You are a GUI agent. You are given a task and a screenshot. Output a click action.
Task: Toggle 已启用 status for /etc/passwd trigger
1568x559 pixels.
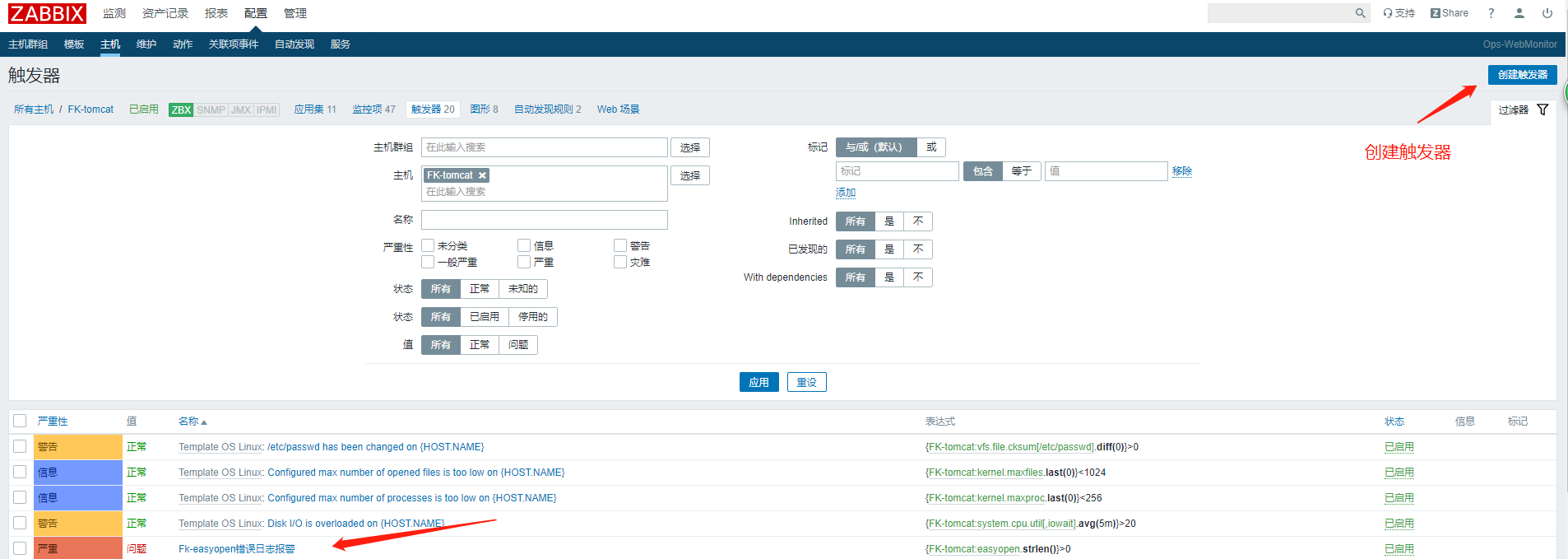click(1399, 447)
